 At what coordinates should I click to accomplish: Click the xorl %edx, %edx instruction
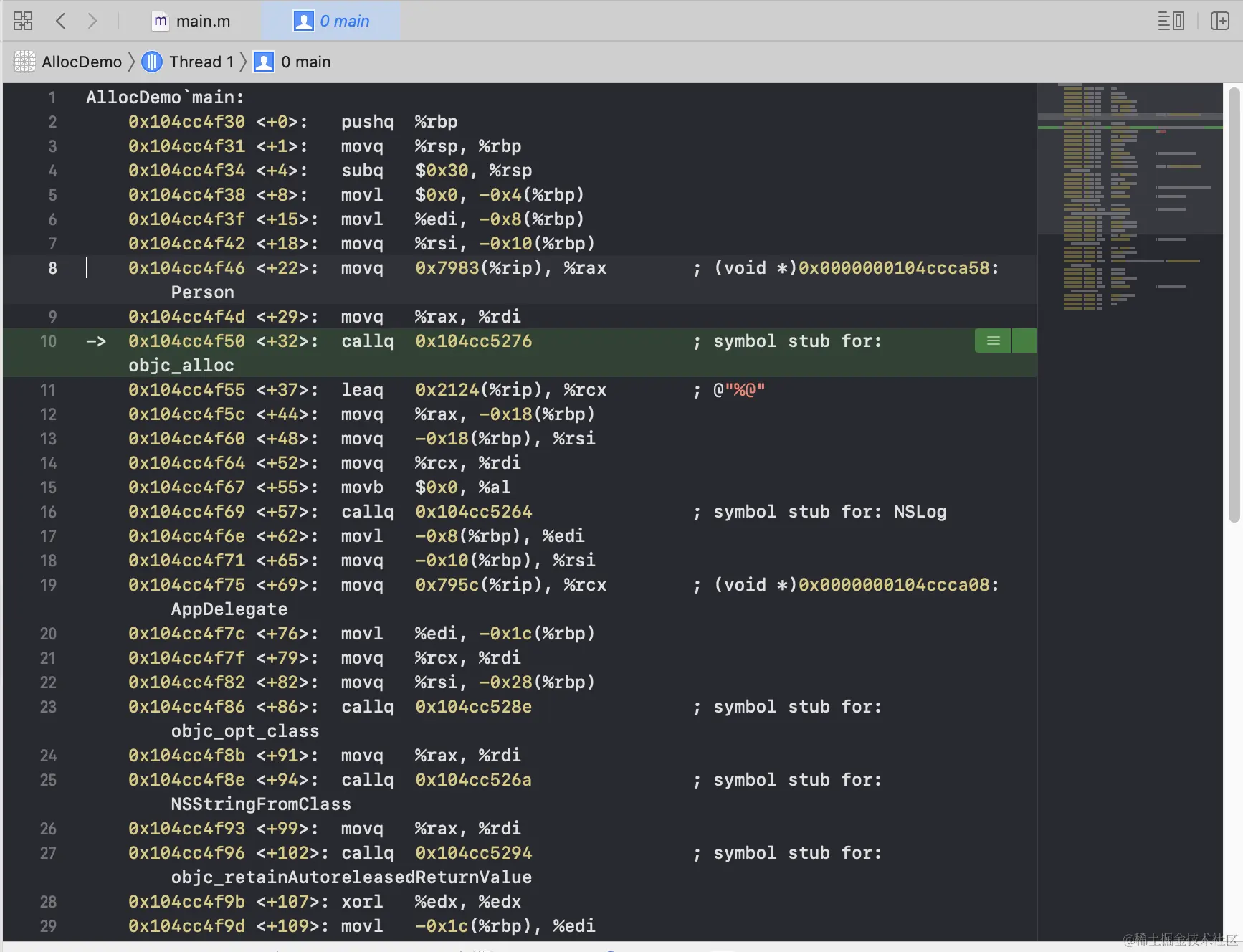(431, 902)
